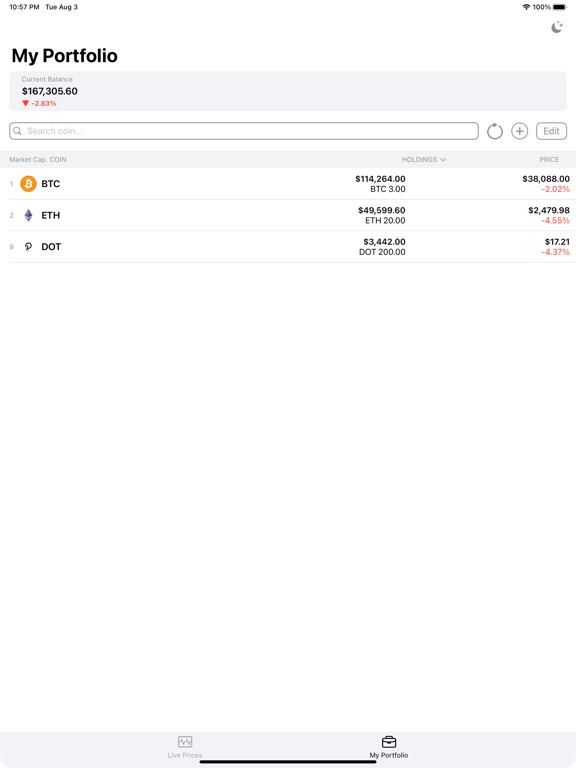The height and width of the screenshot is (768, 576).
Task: Click the -4.55% ETH change
Action: point(555,220)
